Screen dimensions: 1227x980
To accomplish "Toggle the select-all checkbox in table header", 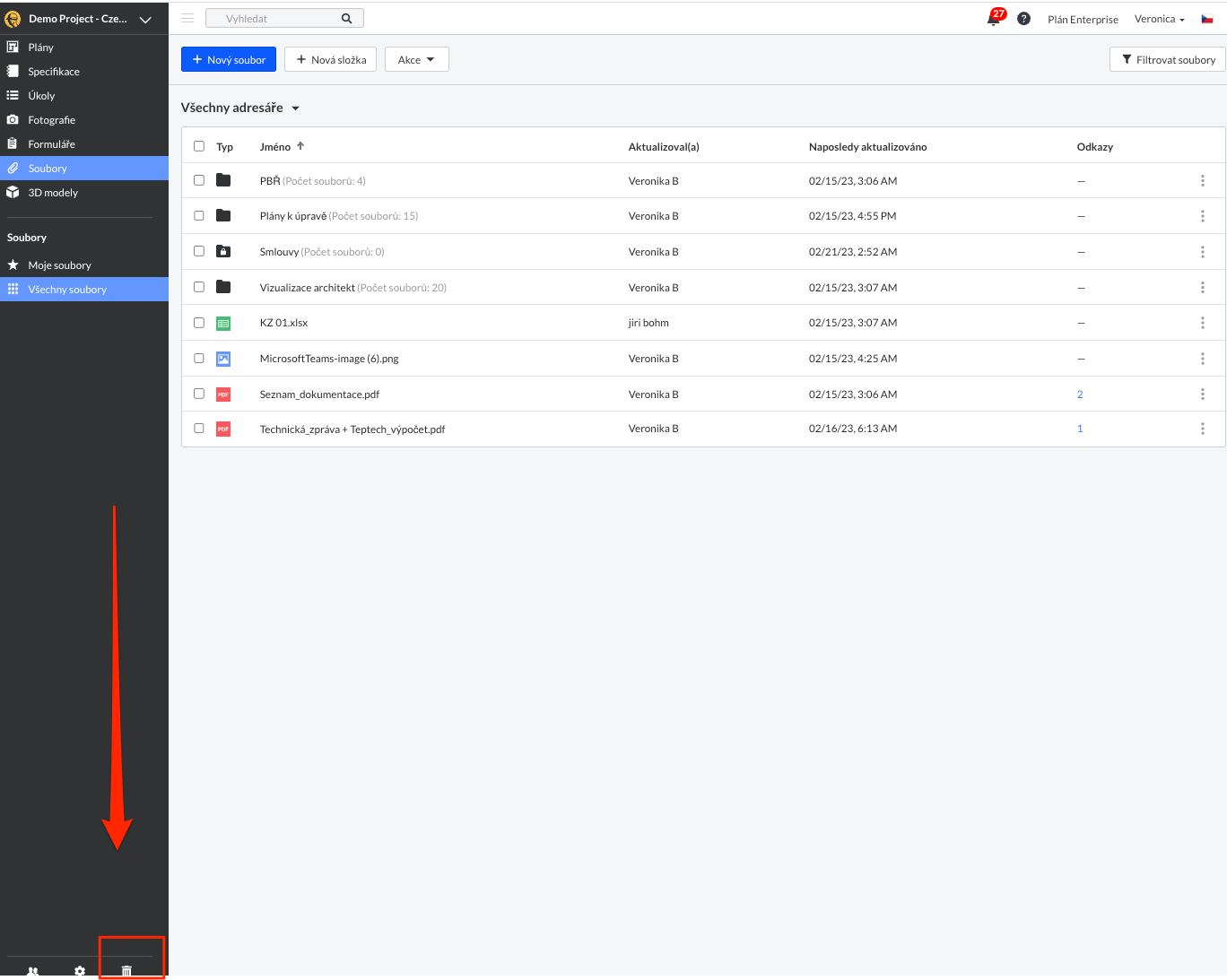I will pyautogui.click(x=199, y=146).
